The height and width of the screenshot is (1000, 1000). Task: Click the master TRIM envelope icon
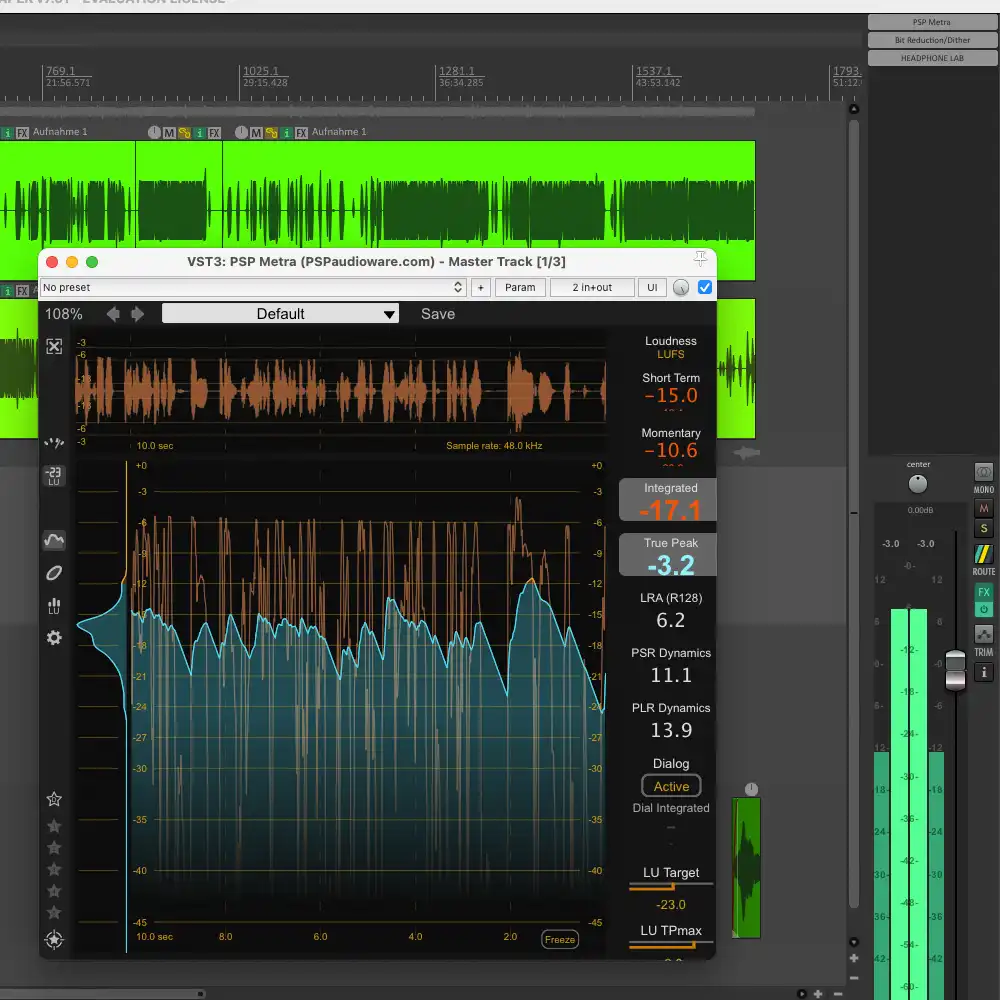click(984, 635)
